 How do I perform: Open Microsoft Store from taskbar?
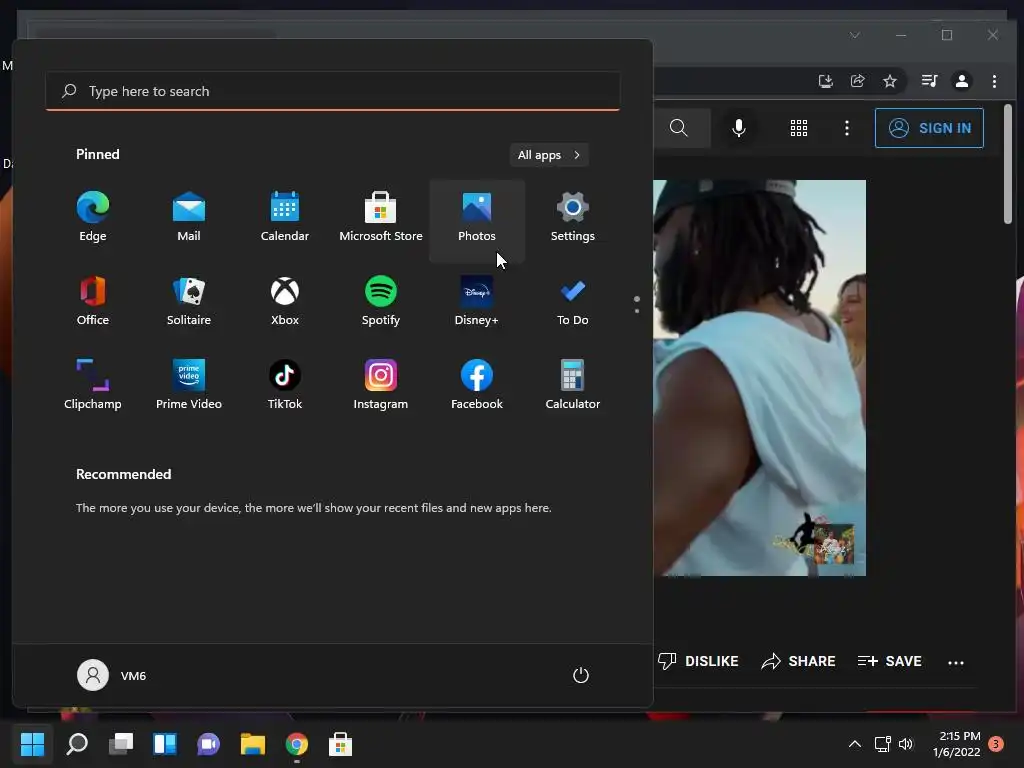pyautogui.click(x=340, y=744)
